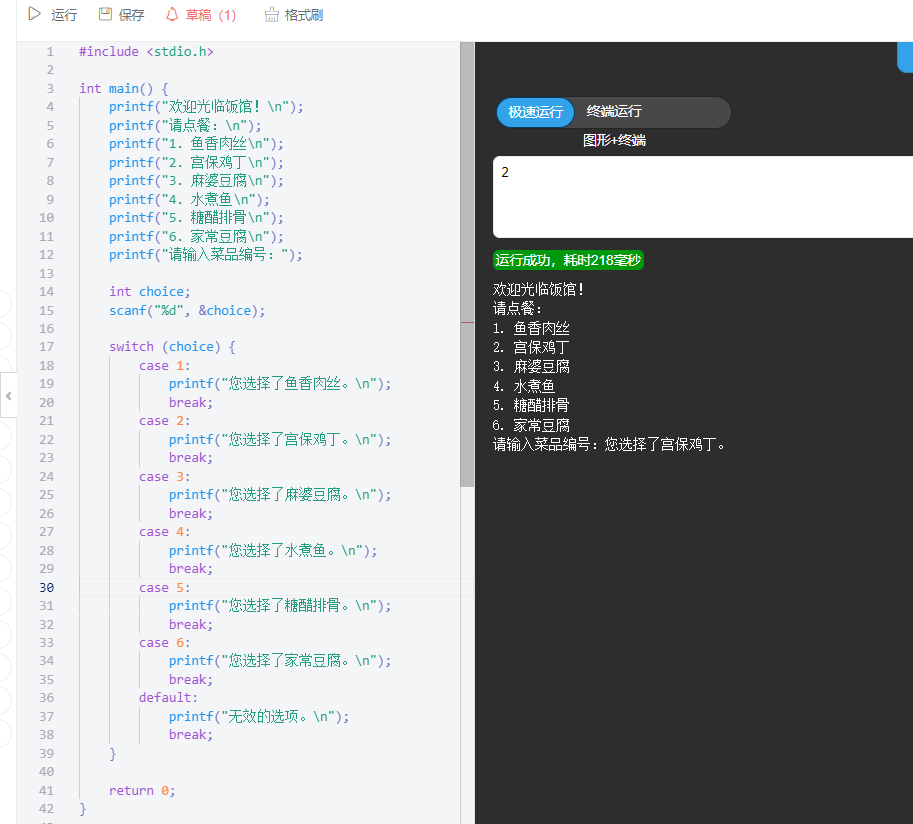Click the switch (choice) { line
This screenshot has height=824, width=913.
[x=172, y=346]
